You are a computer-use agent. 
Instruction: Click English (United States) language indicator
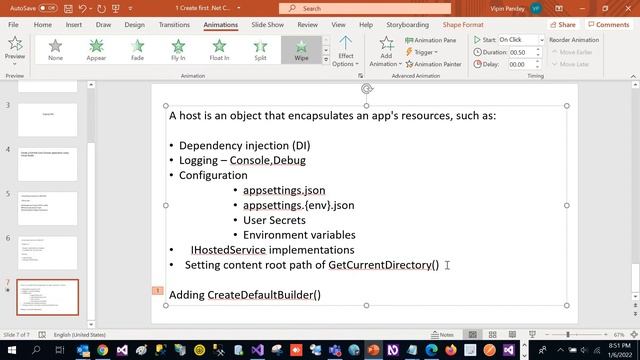(x=80, y=335)
